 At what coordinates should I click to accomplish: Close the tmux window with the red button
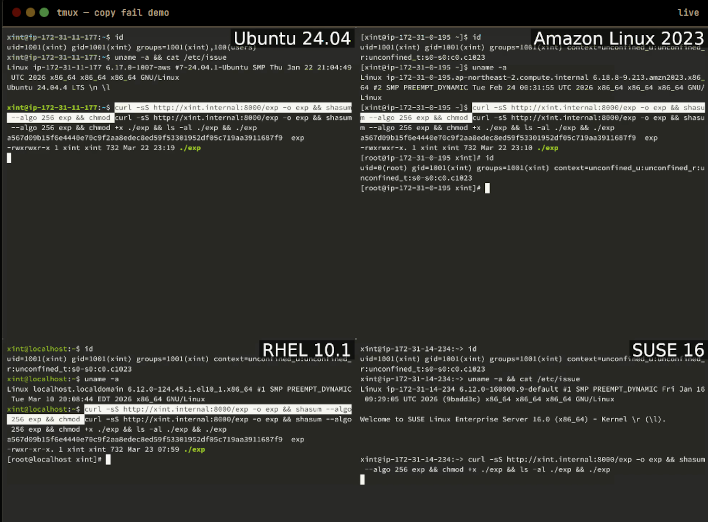pos(17,12)
